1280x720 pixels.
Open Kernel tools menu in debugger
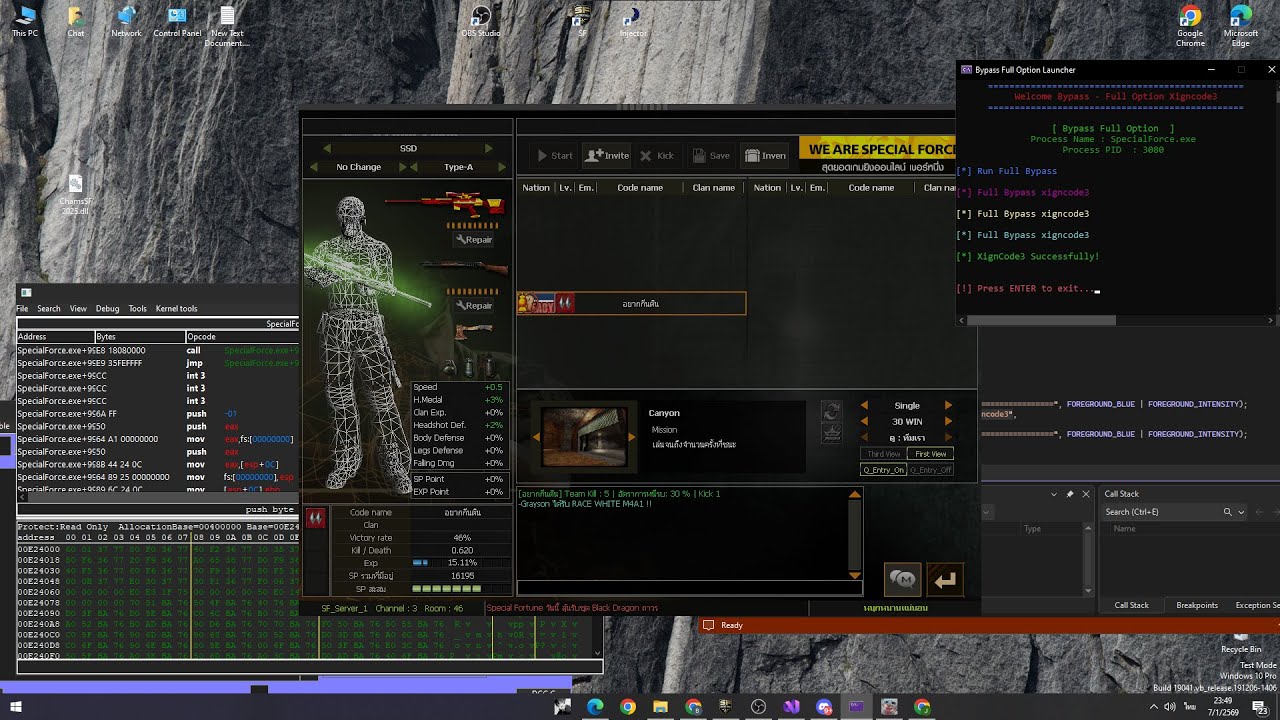tap(176, 309)
